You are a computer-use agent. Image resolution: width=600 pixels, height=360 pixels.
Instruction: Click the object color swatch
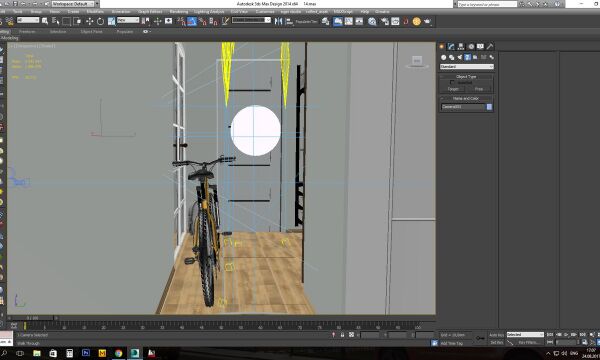(x=489, y=107)
